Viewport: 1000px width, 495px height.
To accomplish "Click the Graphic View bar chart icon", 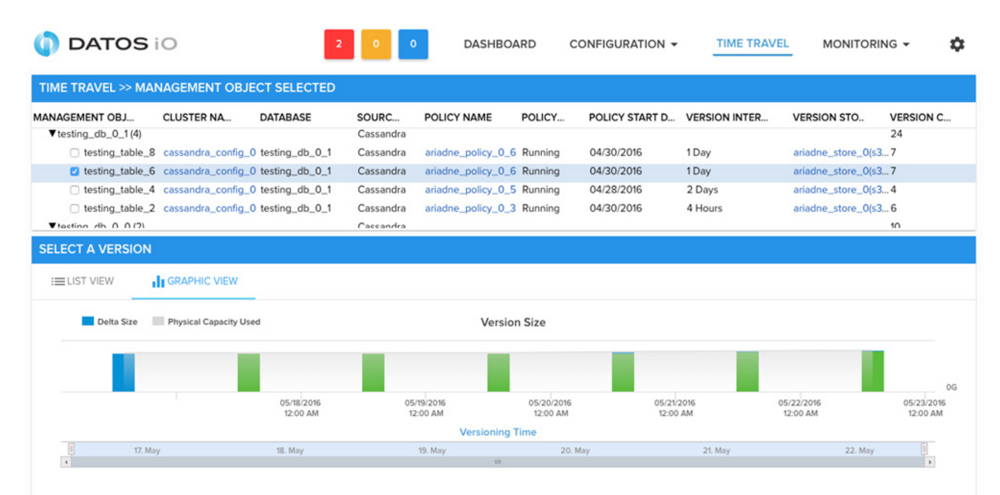I will [x=158, y=282].
